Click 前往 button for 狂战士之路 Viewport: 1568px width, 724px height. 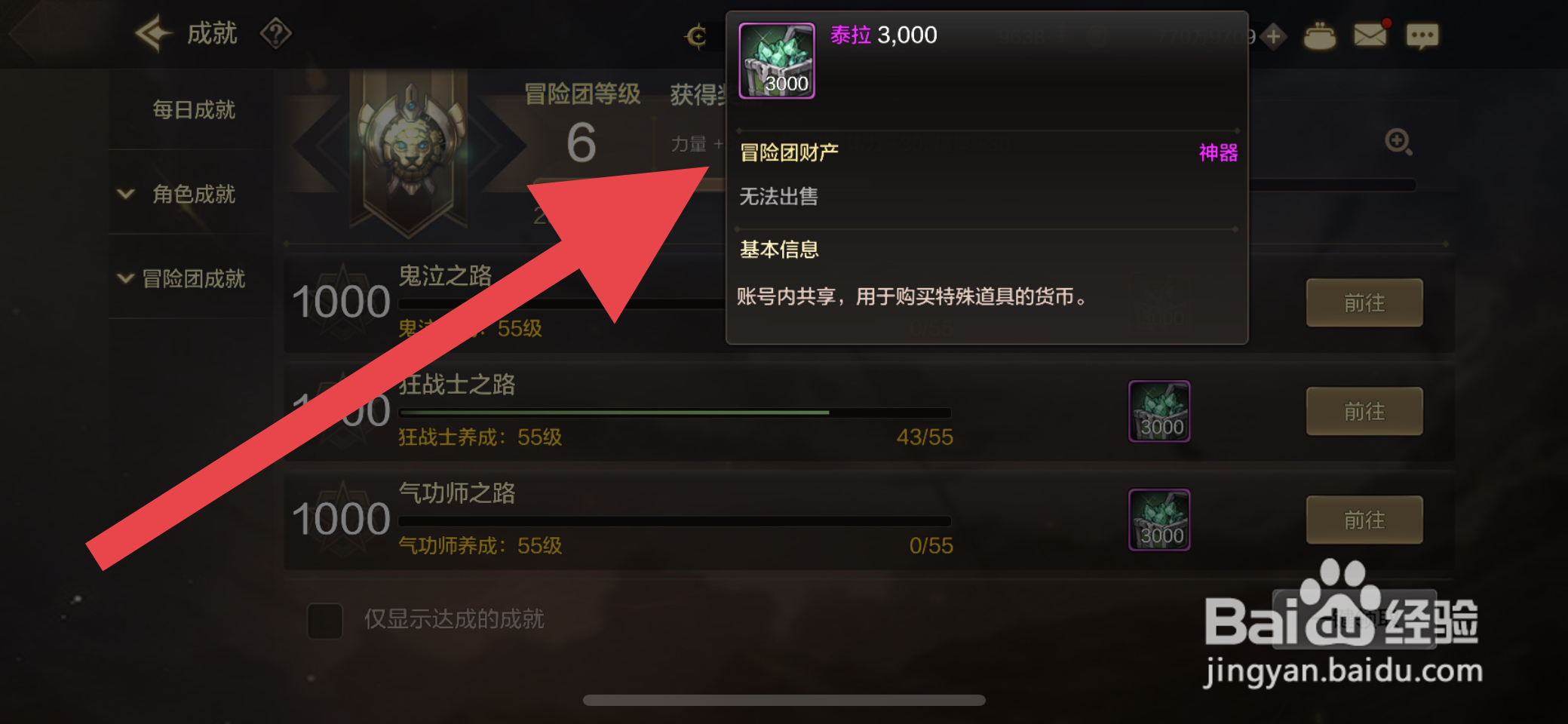point(1364,411)
